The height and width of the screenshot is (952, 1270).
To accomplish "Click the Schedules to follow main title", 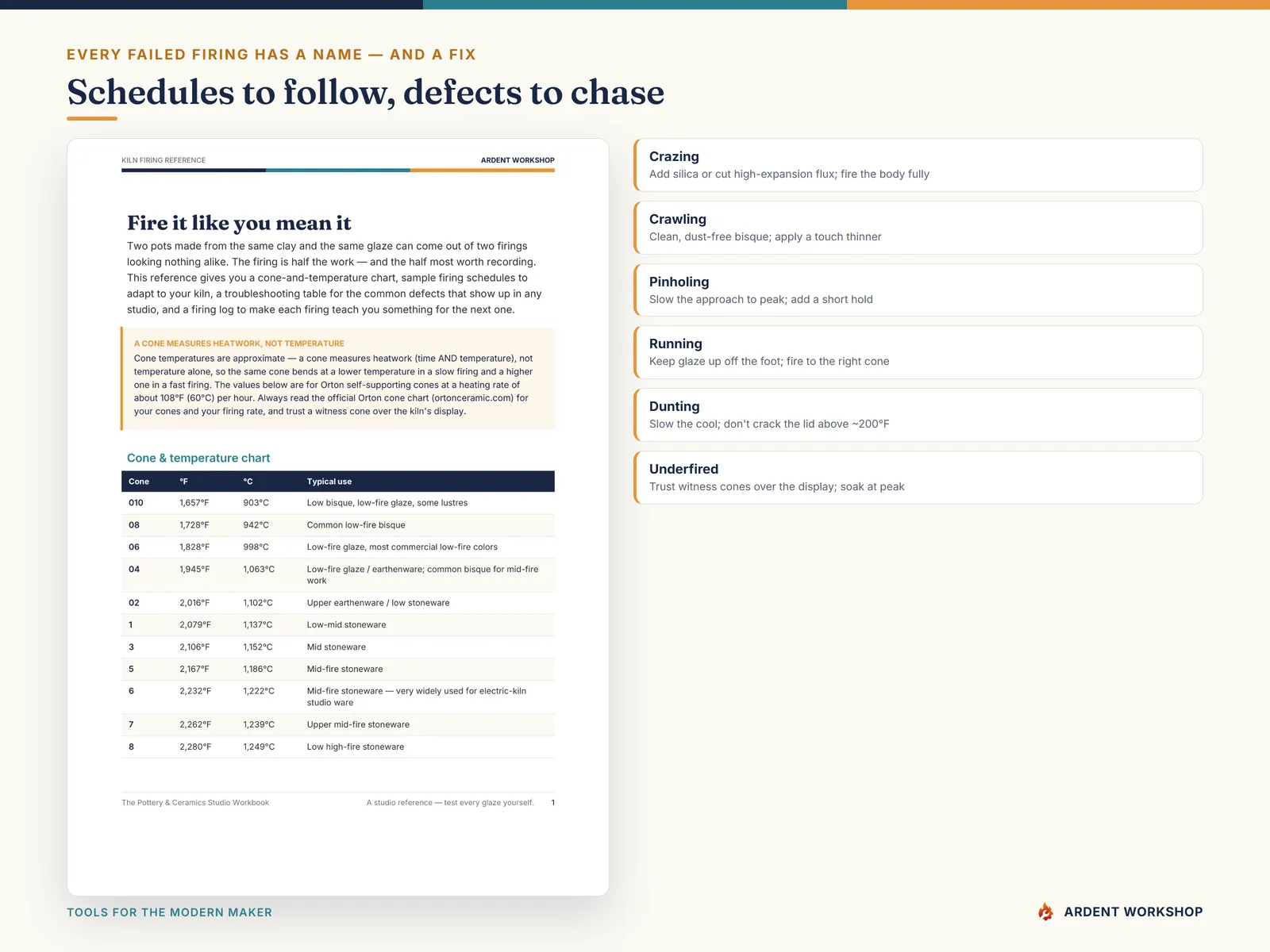I will coord(366,92).
